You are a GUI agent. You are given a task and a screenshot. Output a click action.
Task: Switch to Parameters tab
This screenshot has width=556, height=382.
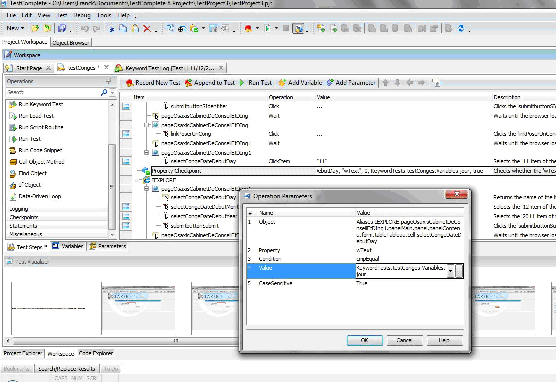click(x=108, y=246)
